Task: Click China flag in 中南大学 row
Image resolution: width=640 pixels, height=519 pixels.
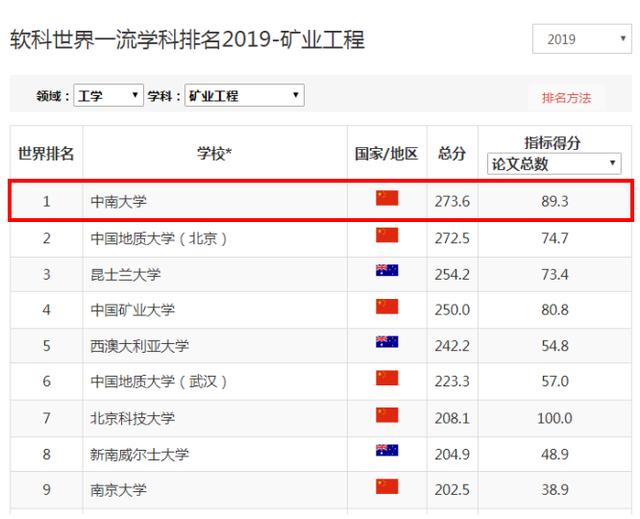Action: point(387,198)
